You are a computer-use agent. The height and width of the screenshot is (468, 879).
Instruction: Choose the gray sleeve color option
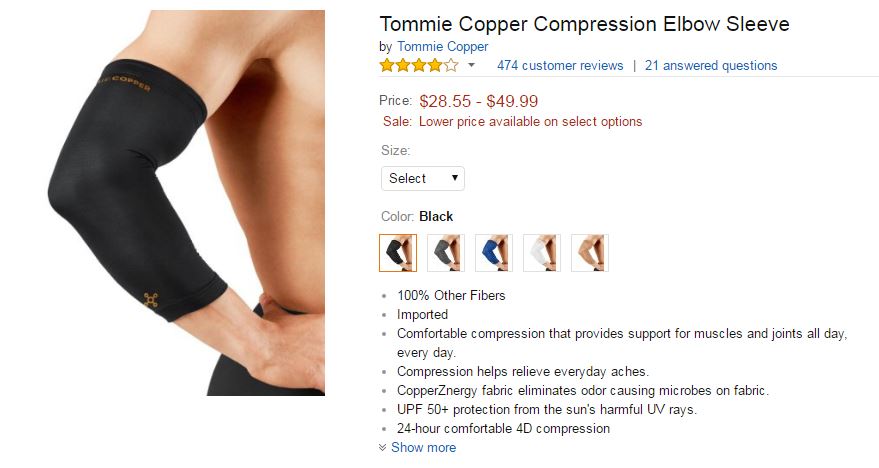[x=446, y=253]
